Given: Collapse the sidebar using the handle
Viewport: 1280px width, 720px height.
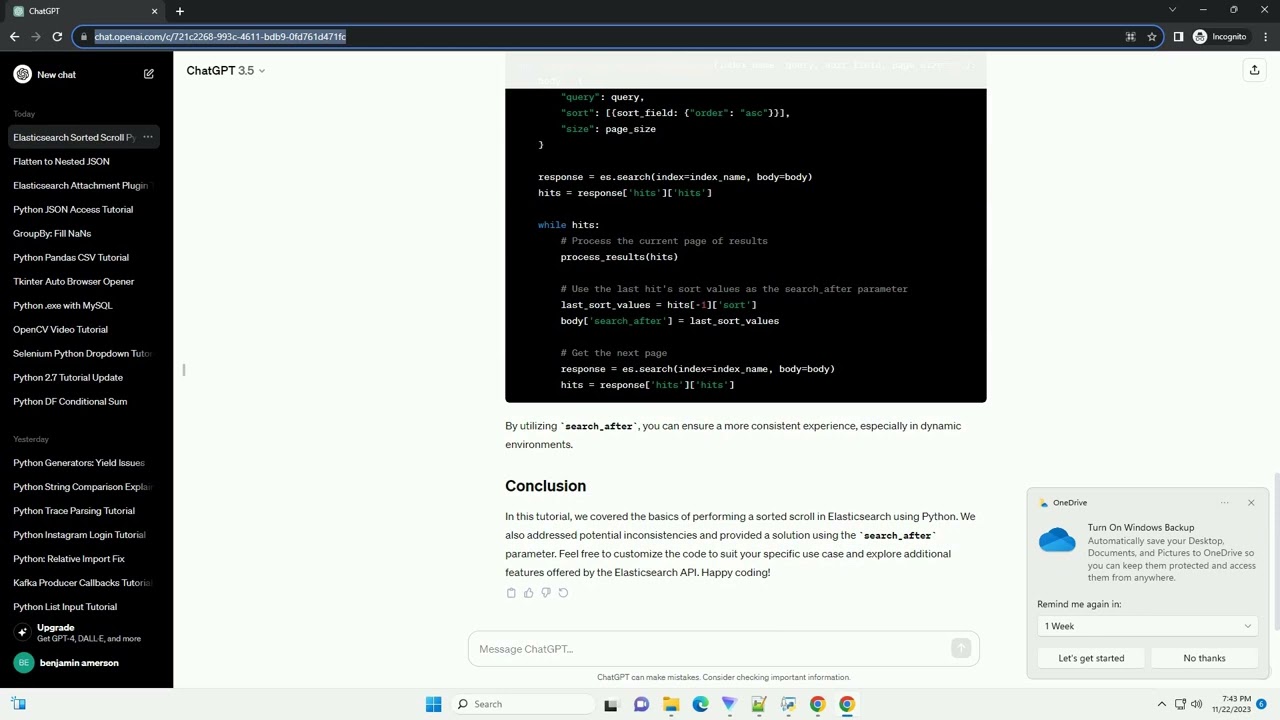Looking at the screenshot, I should [184, 370].
